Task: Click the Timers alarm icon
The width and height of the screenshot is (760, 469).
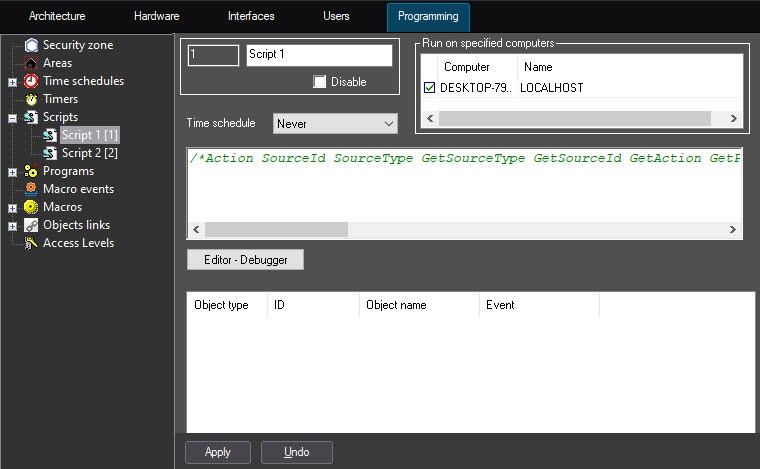Action: point(32,99)
